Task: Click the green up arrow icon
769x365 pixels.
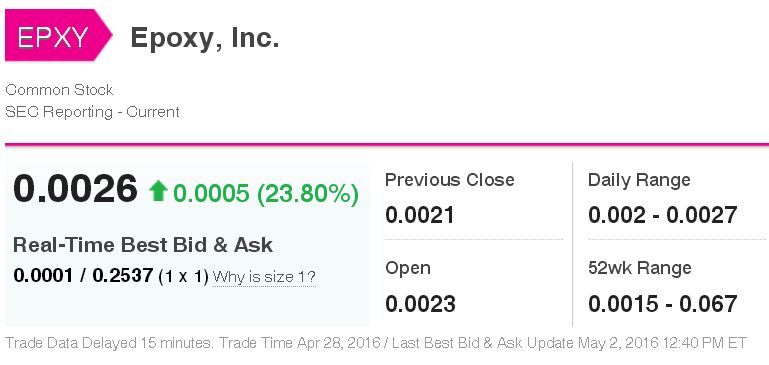Action: (158, 191)
